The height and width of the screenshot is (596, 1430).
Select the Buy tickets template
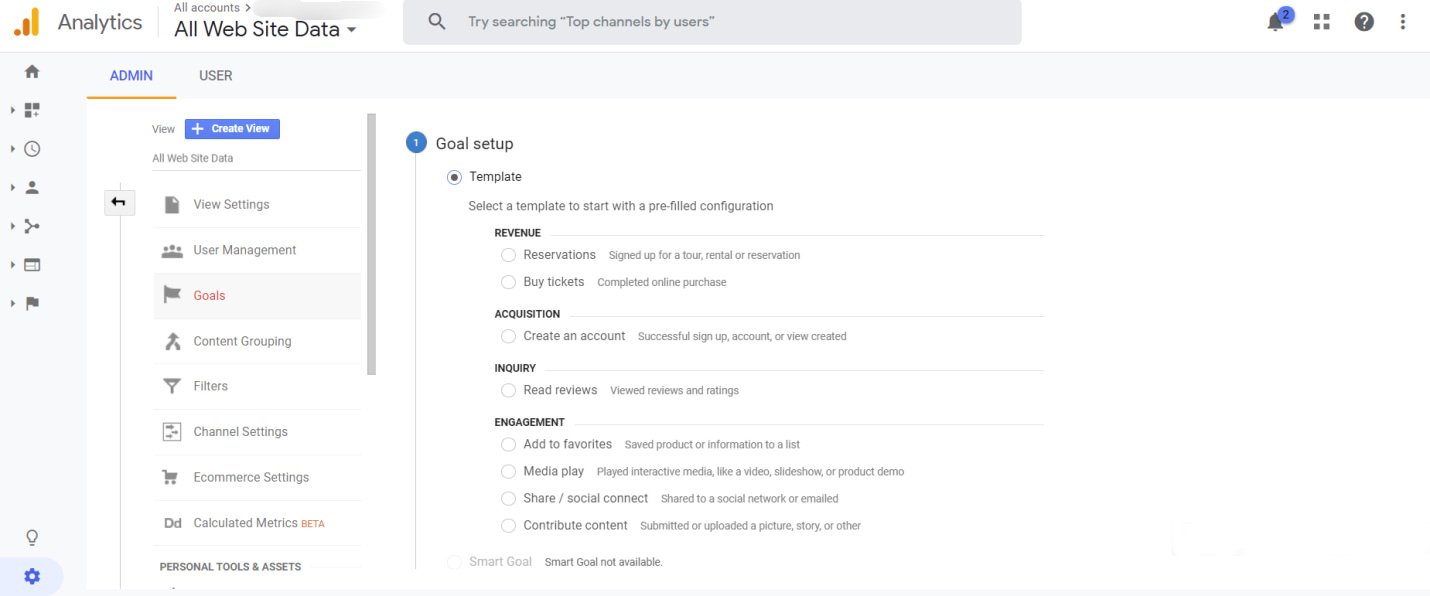508,282
